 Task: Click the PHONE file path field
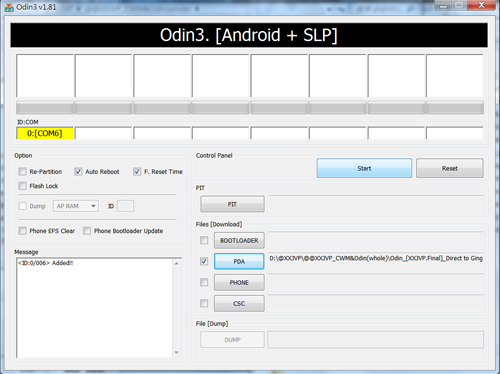click(x=376, y=282)
